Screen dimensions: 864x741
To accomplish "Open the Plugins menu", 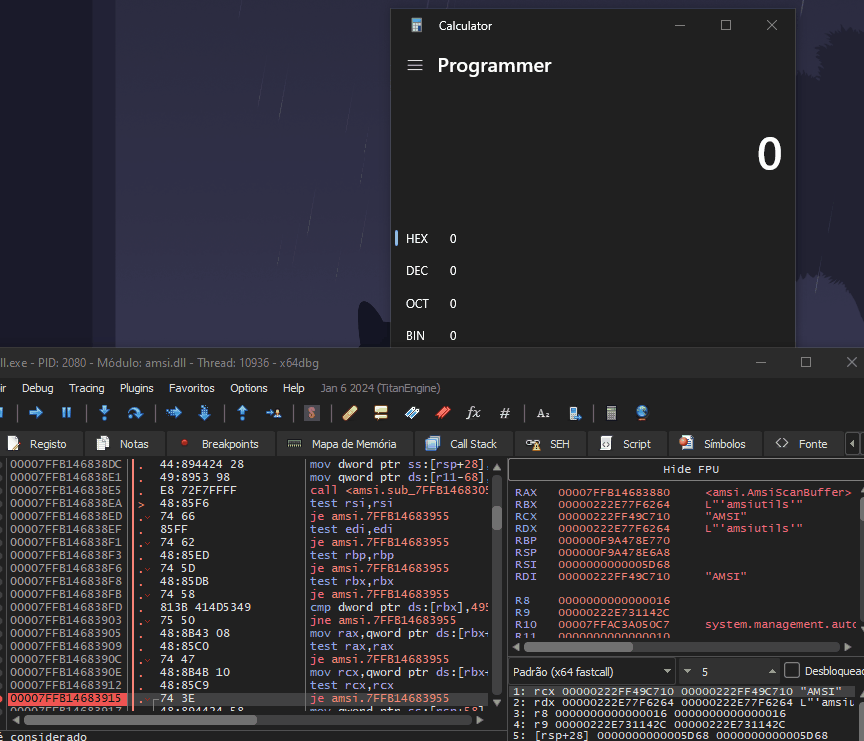I will 137,388.
